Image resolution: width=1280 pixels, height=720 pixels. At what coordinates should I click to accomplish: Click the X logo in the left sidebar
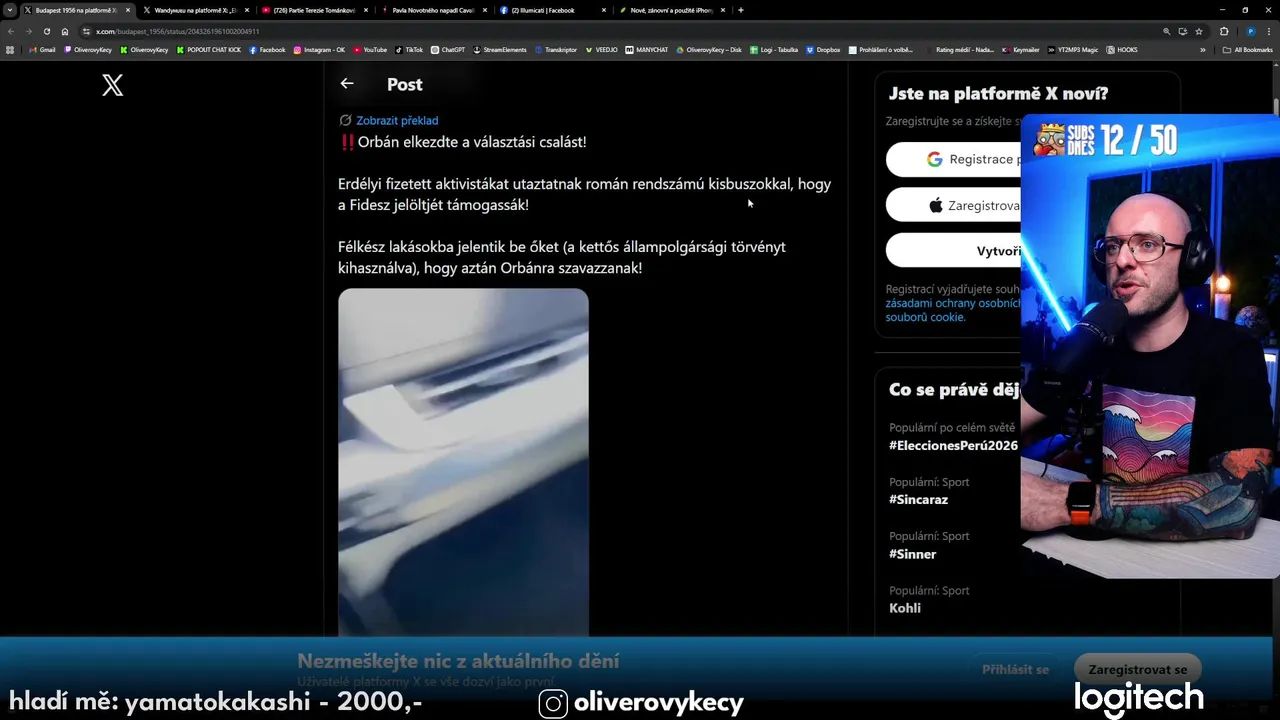[113, 86]
